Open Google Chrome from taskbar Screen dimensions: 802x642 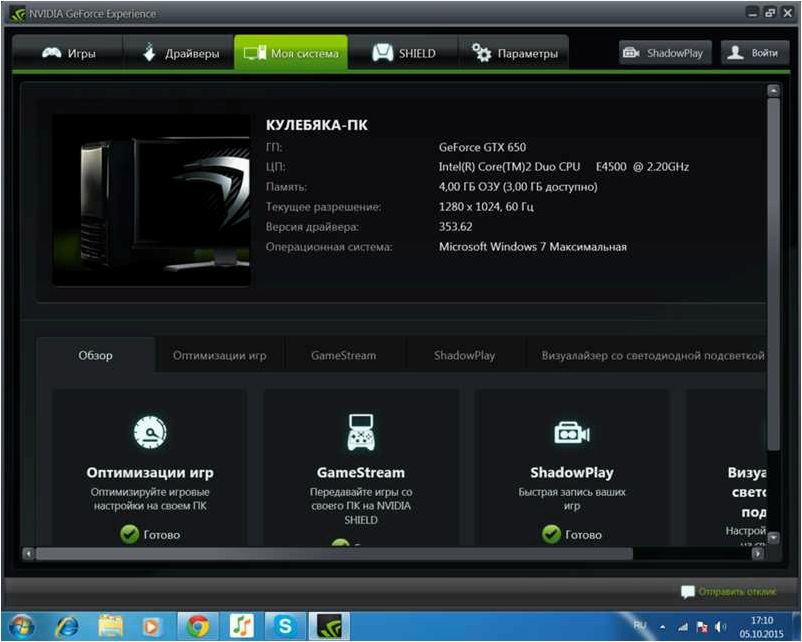197,627
